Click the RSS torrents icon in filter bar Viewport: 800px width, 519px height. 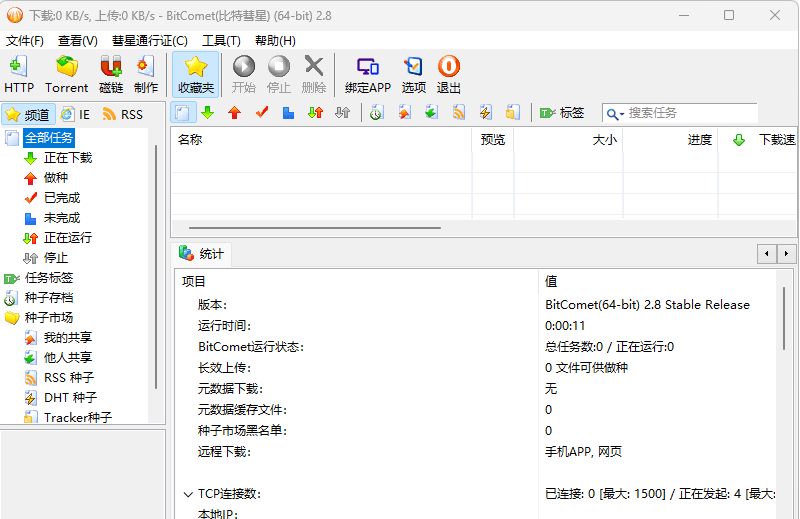tap(459, 113)
